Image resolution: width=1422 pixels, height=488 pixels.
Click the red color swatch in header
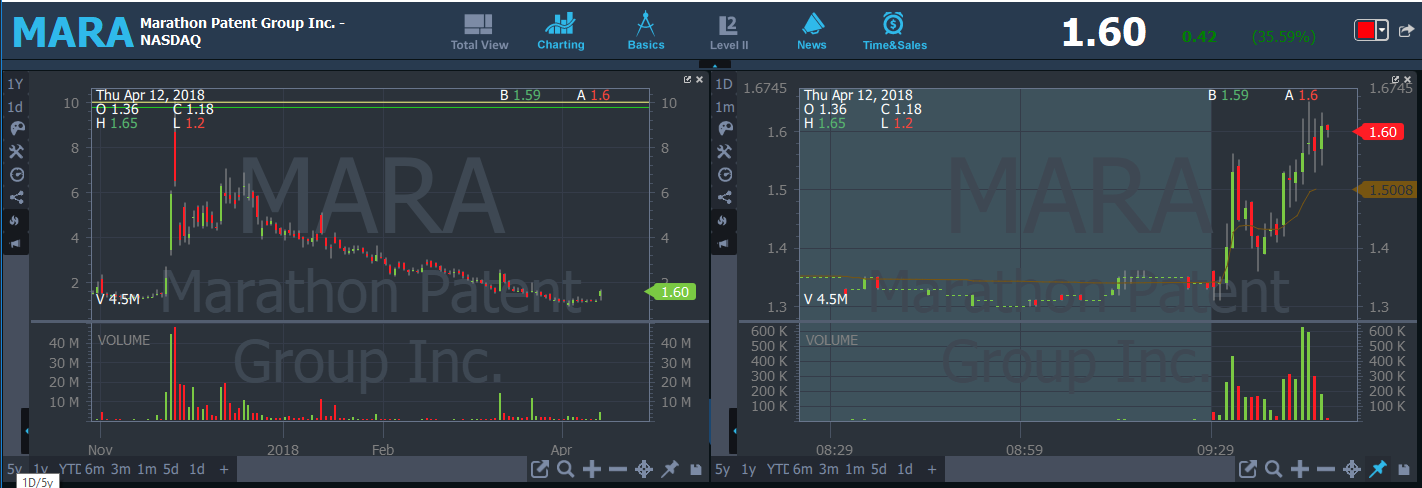(1365, 30)
